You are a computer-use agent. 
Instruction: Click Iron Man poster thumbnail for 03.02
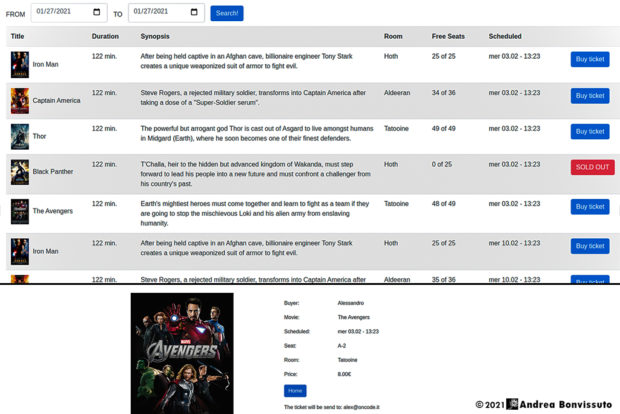(x=20, y=64)
